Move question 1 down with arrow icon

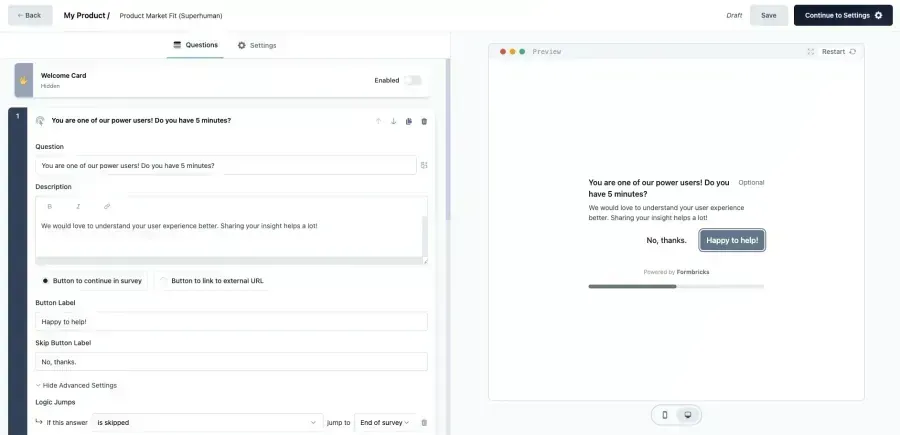(x=394, y=121)
